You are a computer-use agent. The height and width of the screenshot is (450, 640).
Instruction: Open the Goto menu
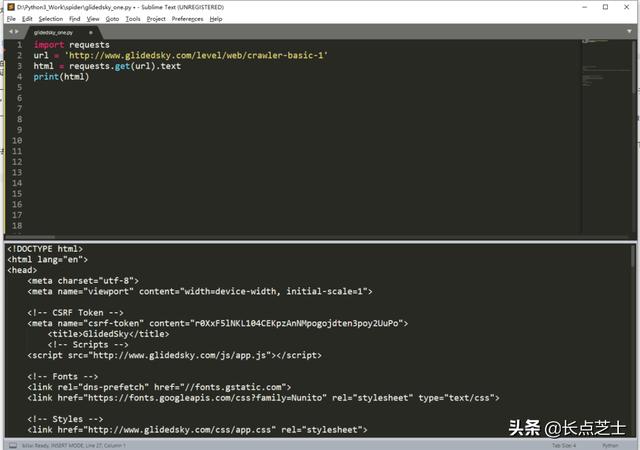pyautogui.click(x=112, y=19)
